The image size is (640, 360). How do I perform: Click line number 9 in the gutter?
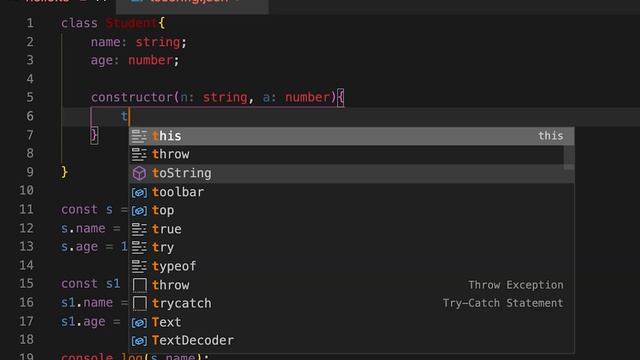click(x=30, y=172)
